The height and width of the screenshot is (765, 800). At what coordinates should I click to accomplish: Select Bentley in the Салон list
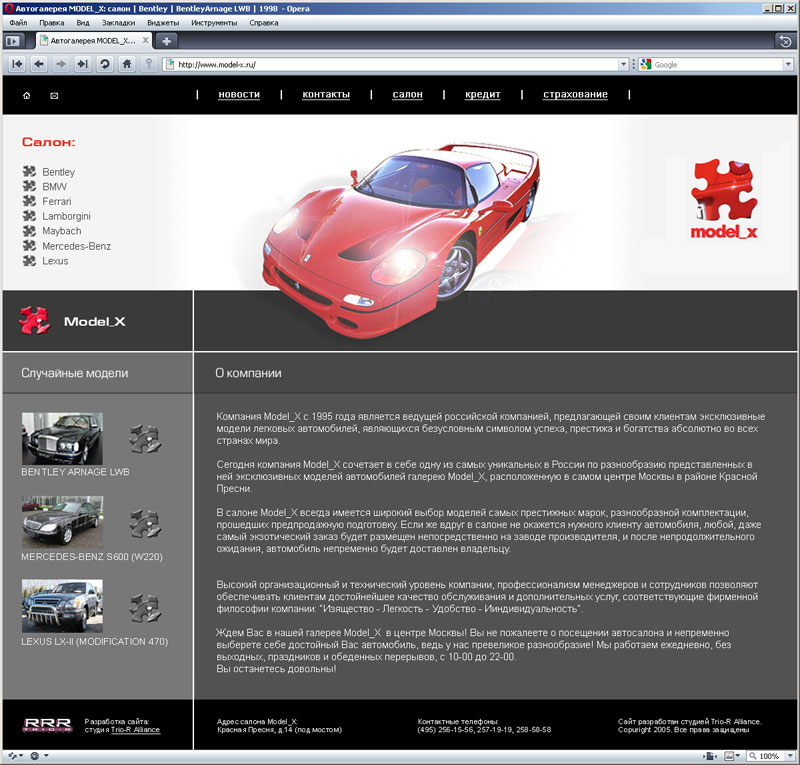click(x=58, y=172)
